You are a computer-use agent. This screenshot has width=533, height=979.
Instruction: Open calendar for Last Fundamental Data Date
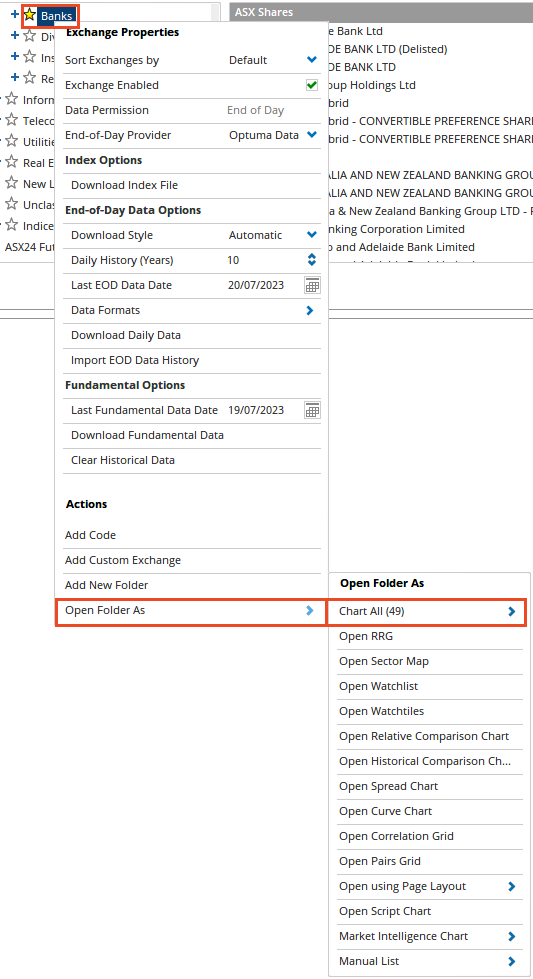click(312, 410)
